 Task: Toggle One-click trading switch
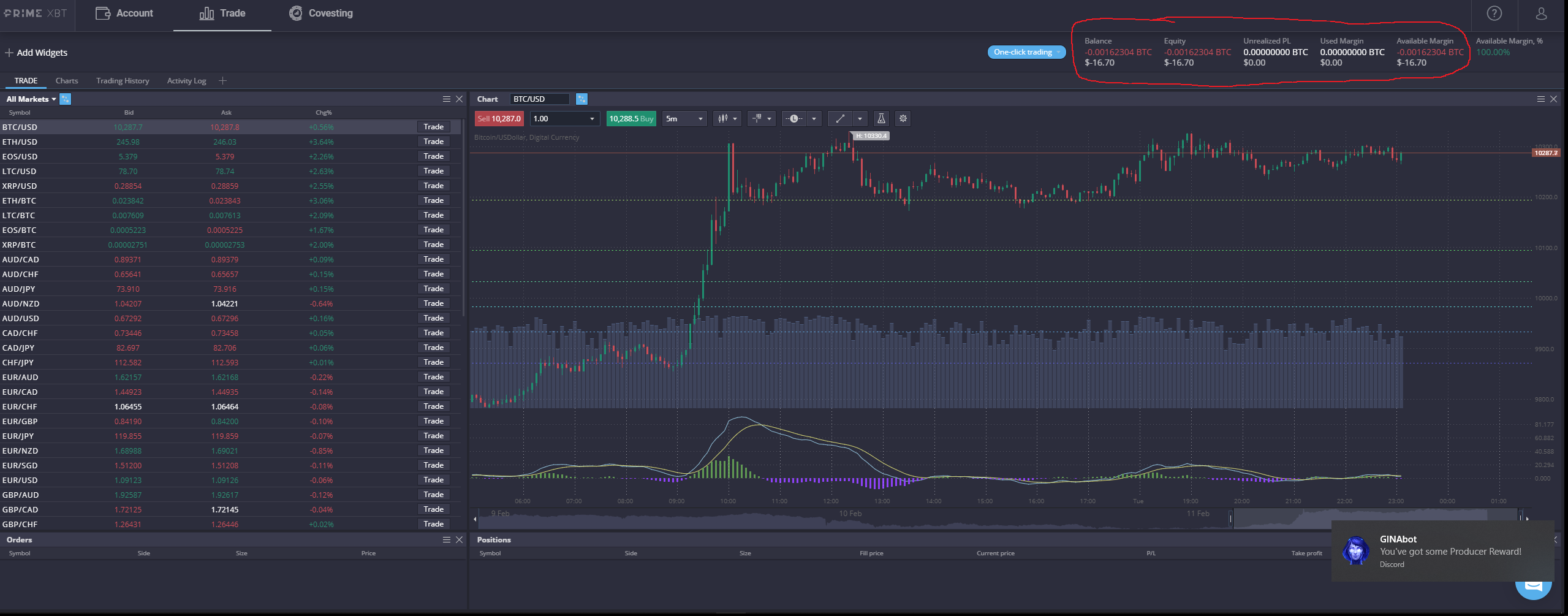point(1026,52)
